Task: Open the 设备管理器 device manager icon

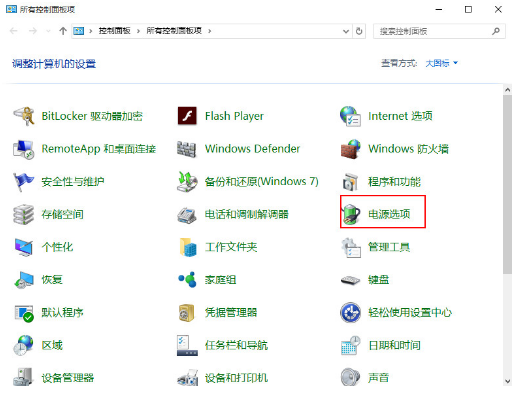Action: click(x=23, y=377)
